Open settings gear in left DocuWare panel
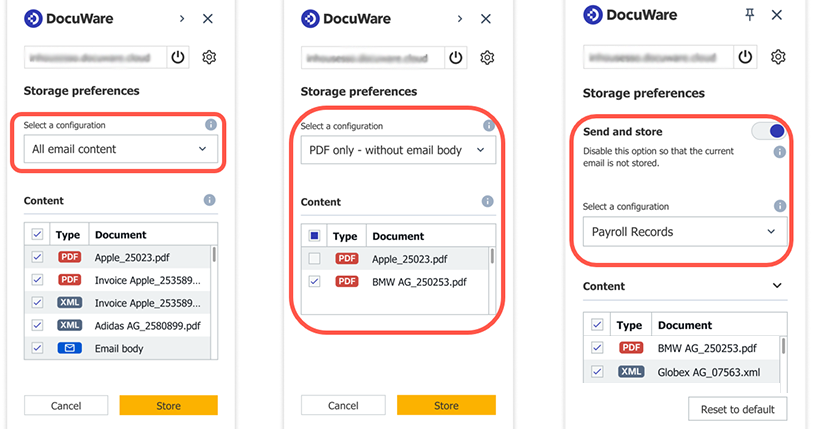Screen dimensions: 817x432 [x=209, y=57]
